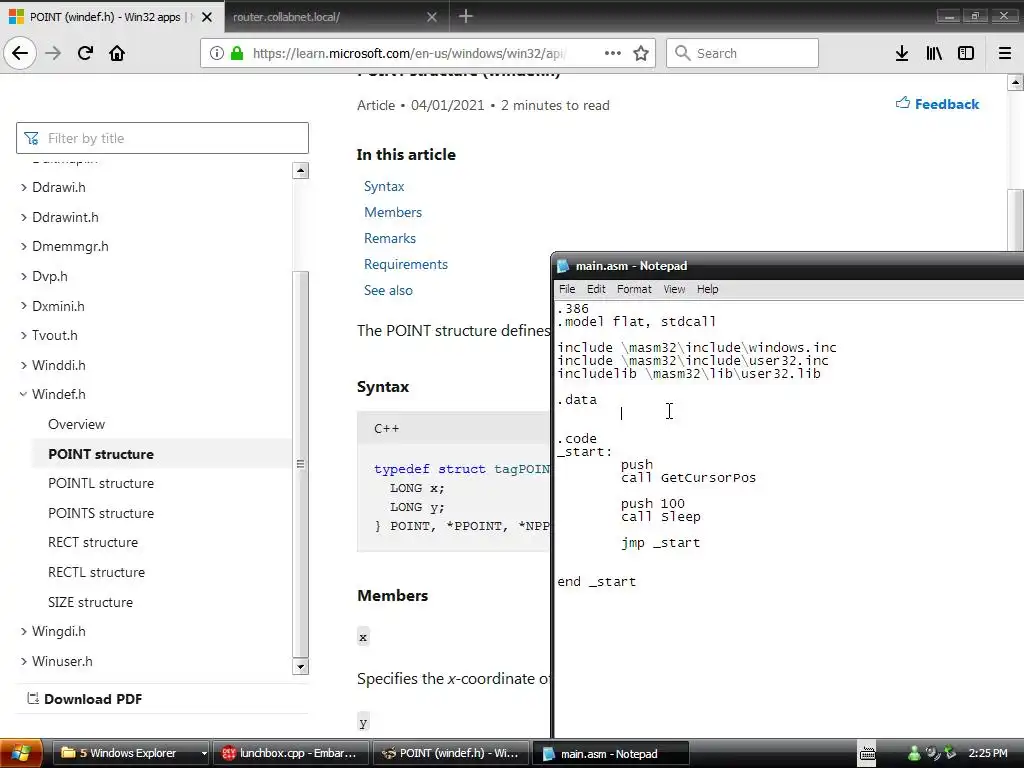
Task: Click the browser Forward arrow
Action: (x=53, y=53)
